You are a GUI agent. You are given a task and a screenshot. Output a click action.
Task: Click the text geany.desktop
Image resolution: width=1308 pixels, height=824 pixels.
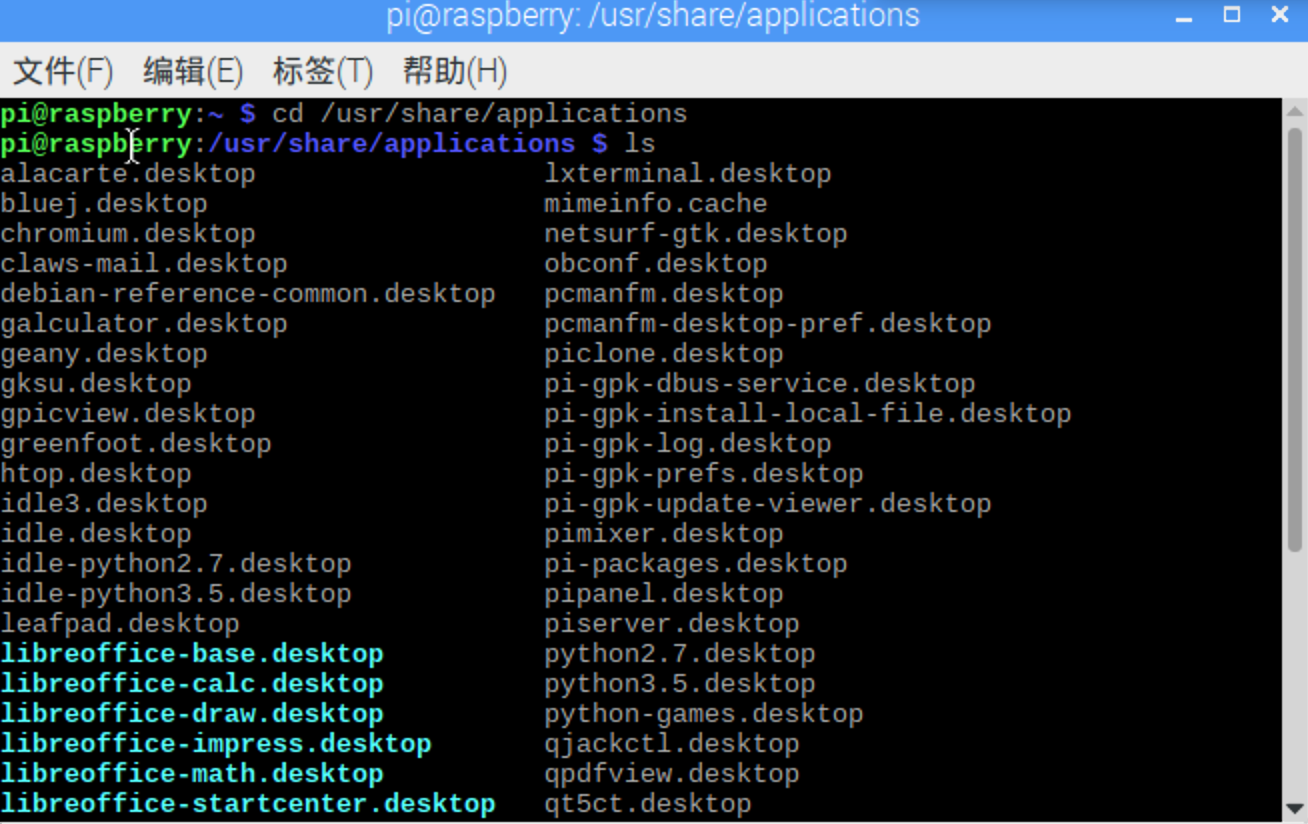pos(104,354)
